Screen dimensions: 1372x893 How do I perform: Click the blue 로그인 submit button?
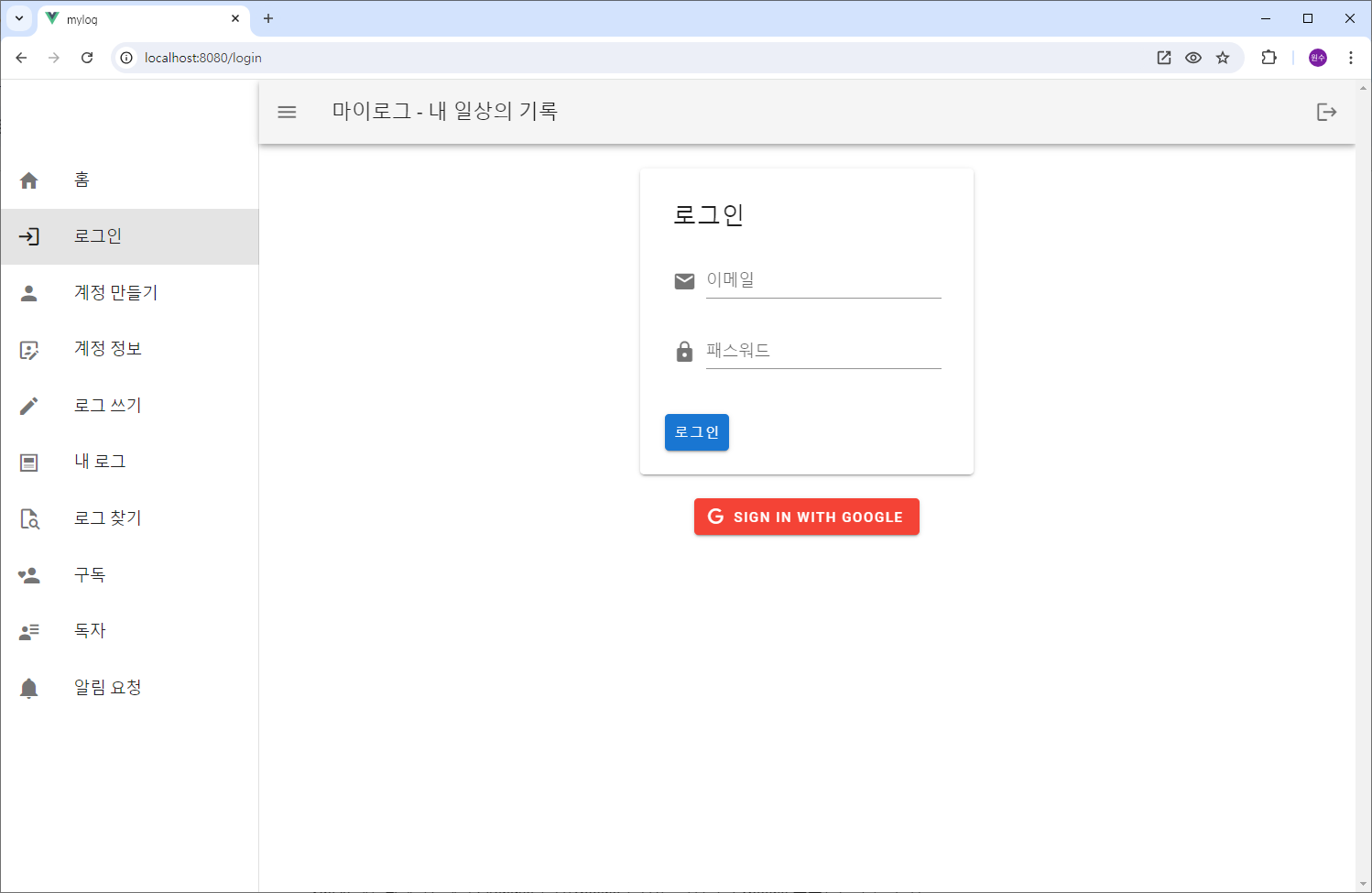[696, 431]
